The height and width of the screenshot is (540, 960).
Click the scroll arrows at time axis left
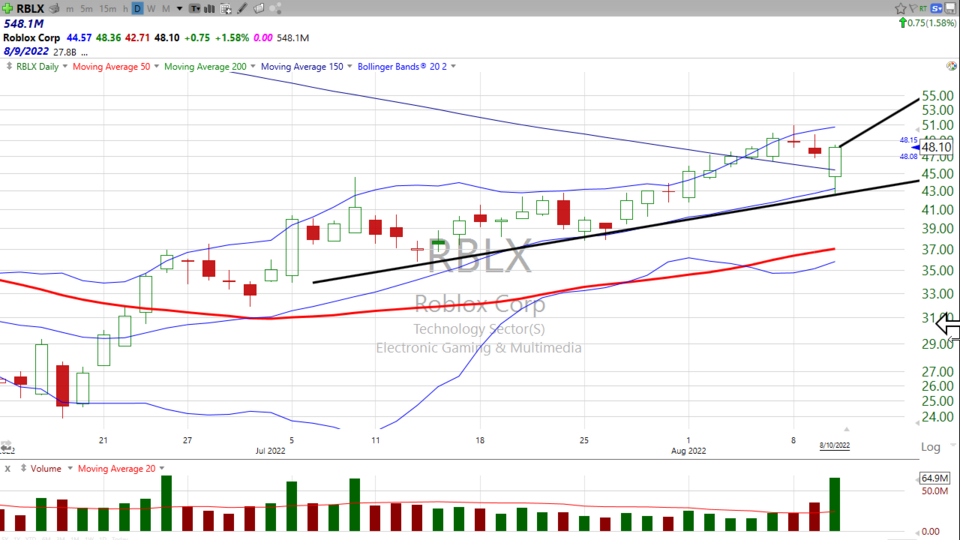6,444
